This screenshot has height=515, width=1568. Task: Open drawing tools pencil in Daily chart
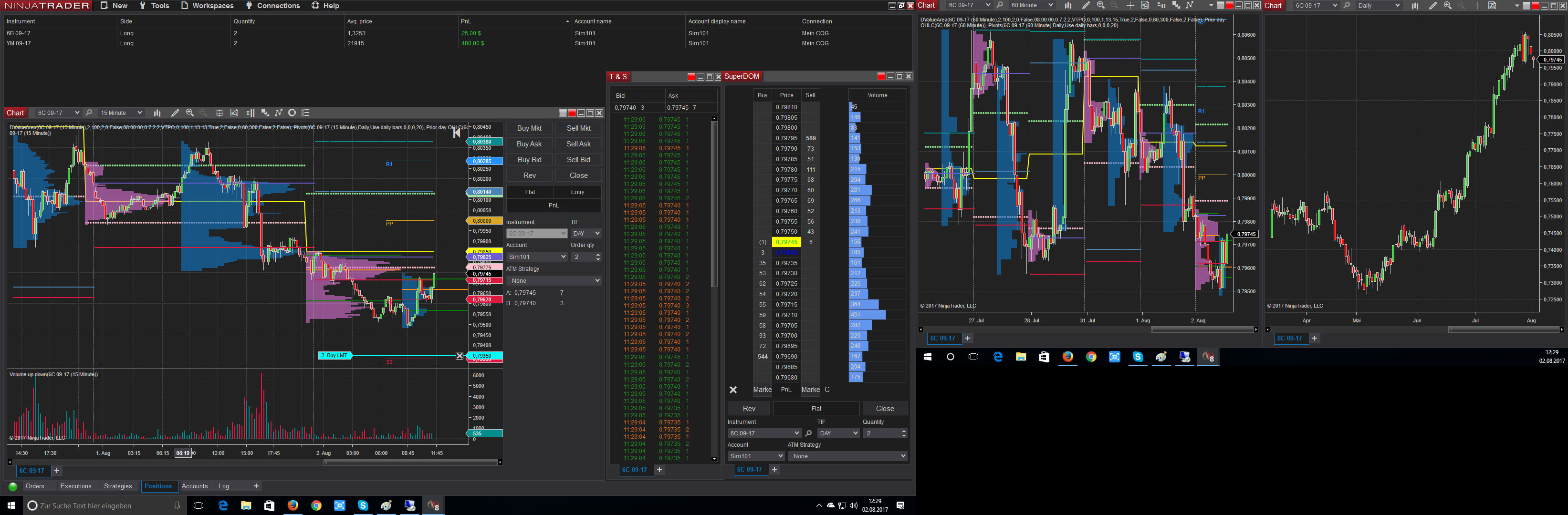click(x=1433, y=5)
